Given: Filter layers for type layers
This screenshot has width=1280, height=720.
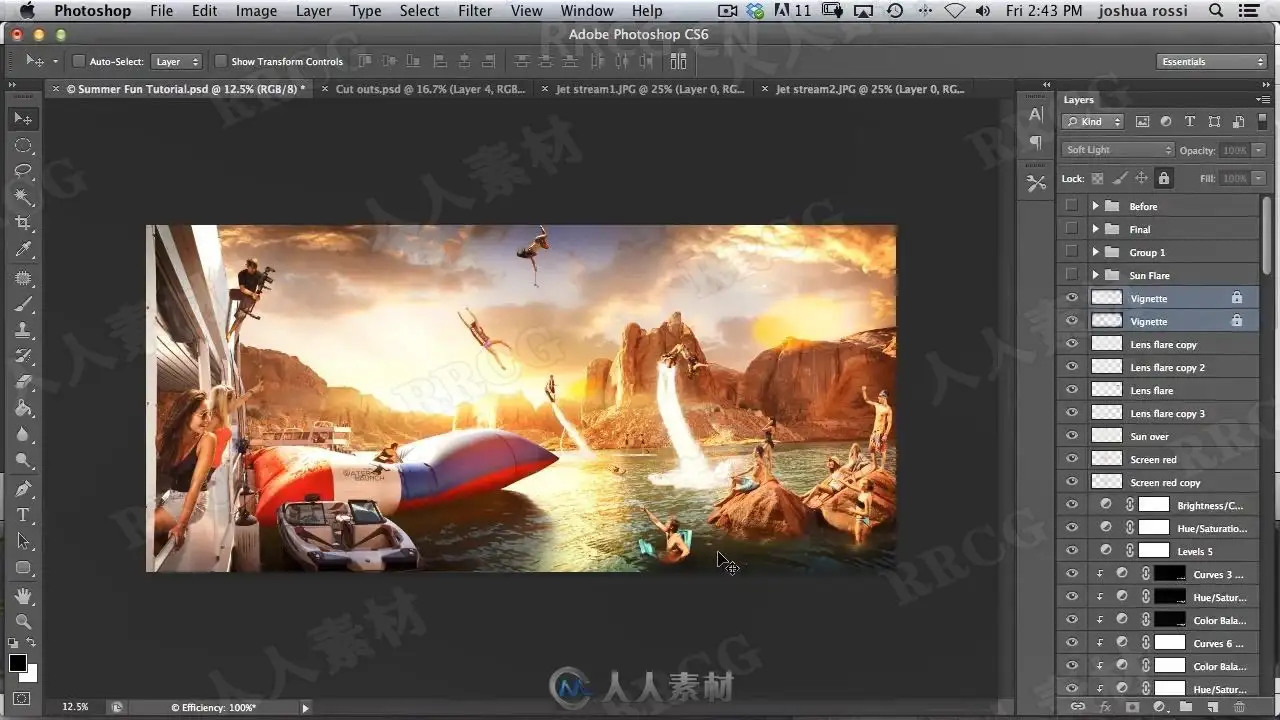Looking at the screenshot, I should [1190, 121].
